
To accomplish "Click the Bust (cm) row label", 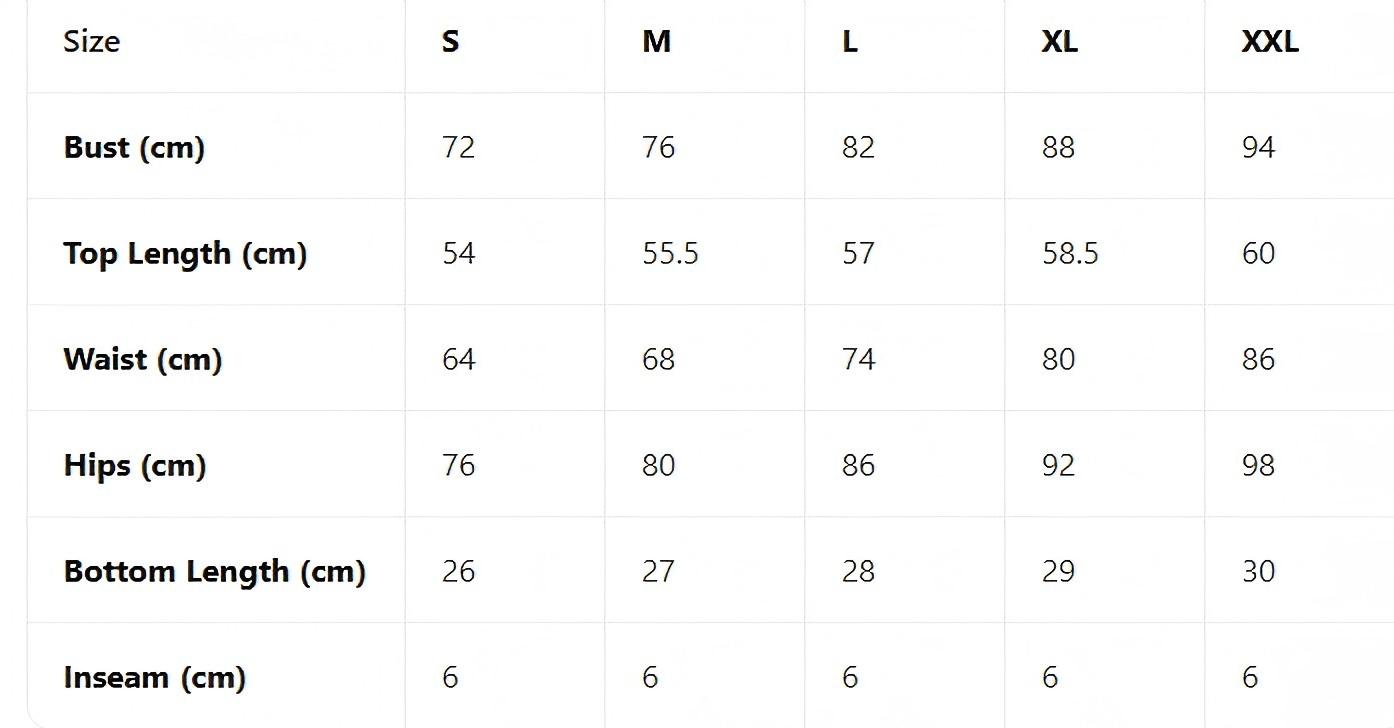I will coord(134,148).
